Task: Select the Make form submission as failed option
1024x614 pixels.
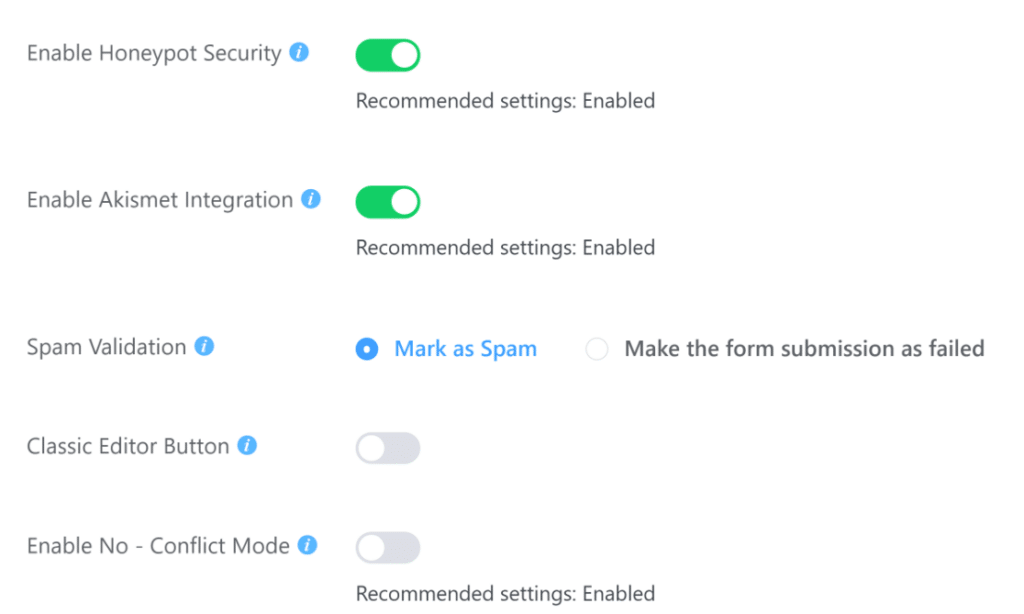Action: coord(597,349)
